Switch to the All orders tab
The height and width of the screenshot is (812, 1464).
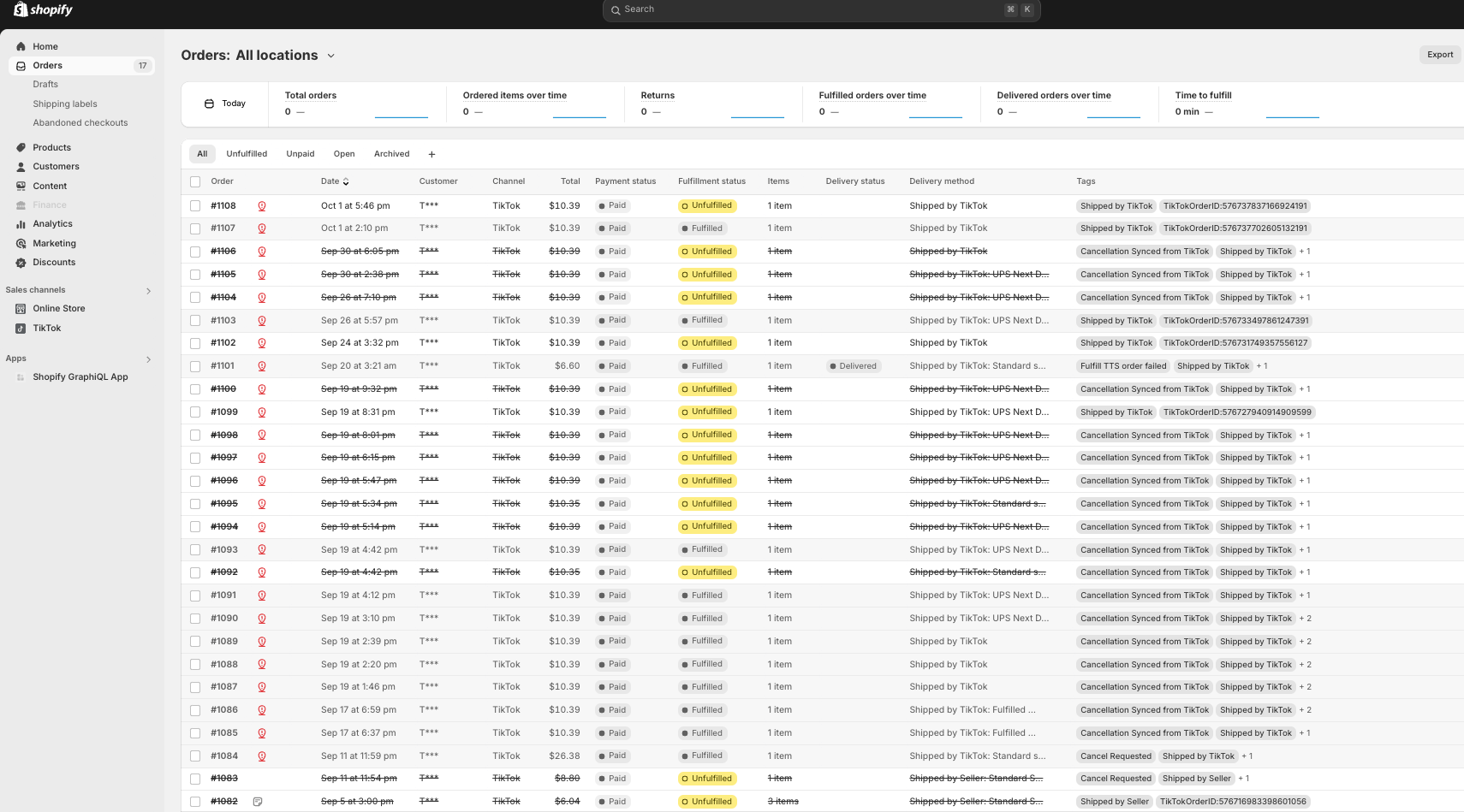pos(202,154)
